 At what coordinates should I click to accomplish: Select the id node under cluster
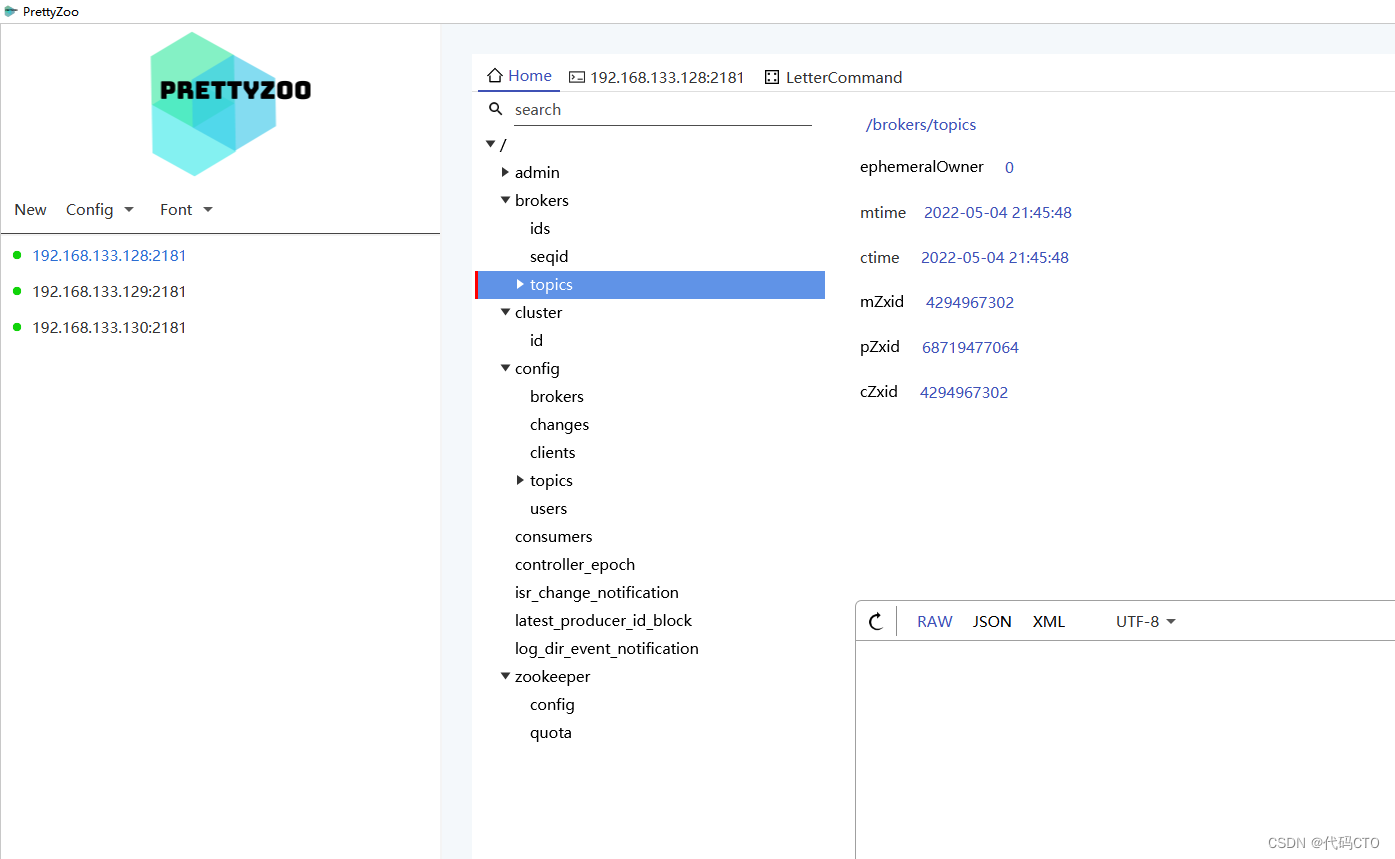pyautogui.click(x=536, y=340)
